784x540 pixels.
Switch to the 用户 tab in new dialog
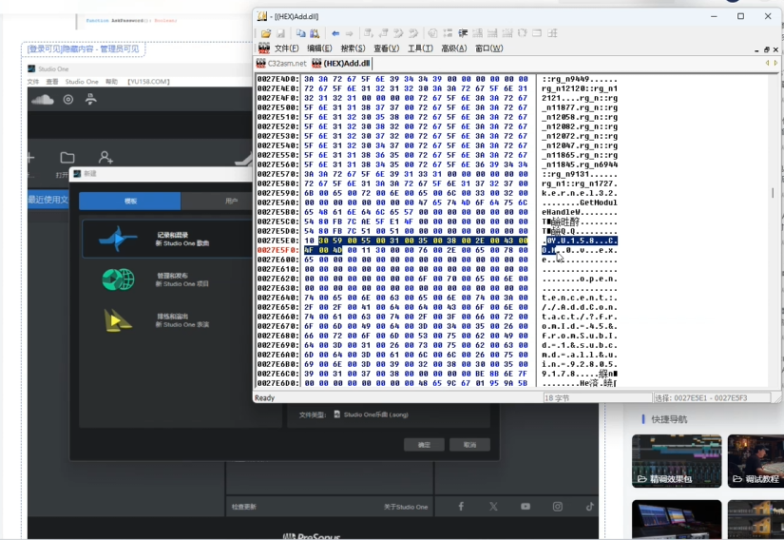(x=231, y=201)
